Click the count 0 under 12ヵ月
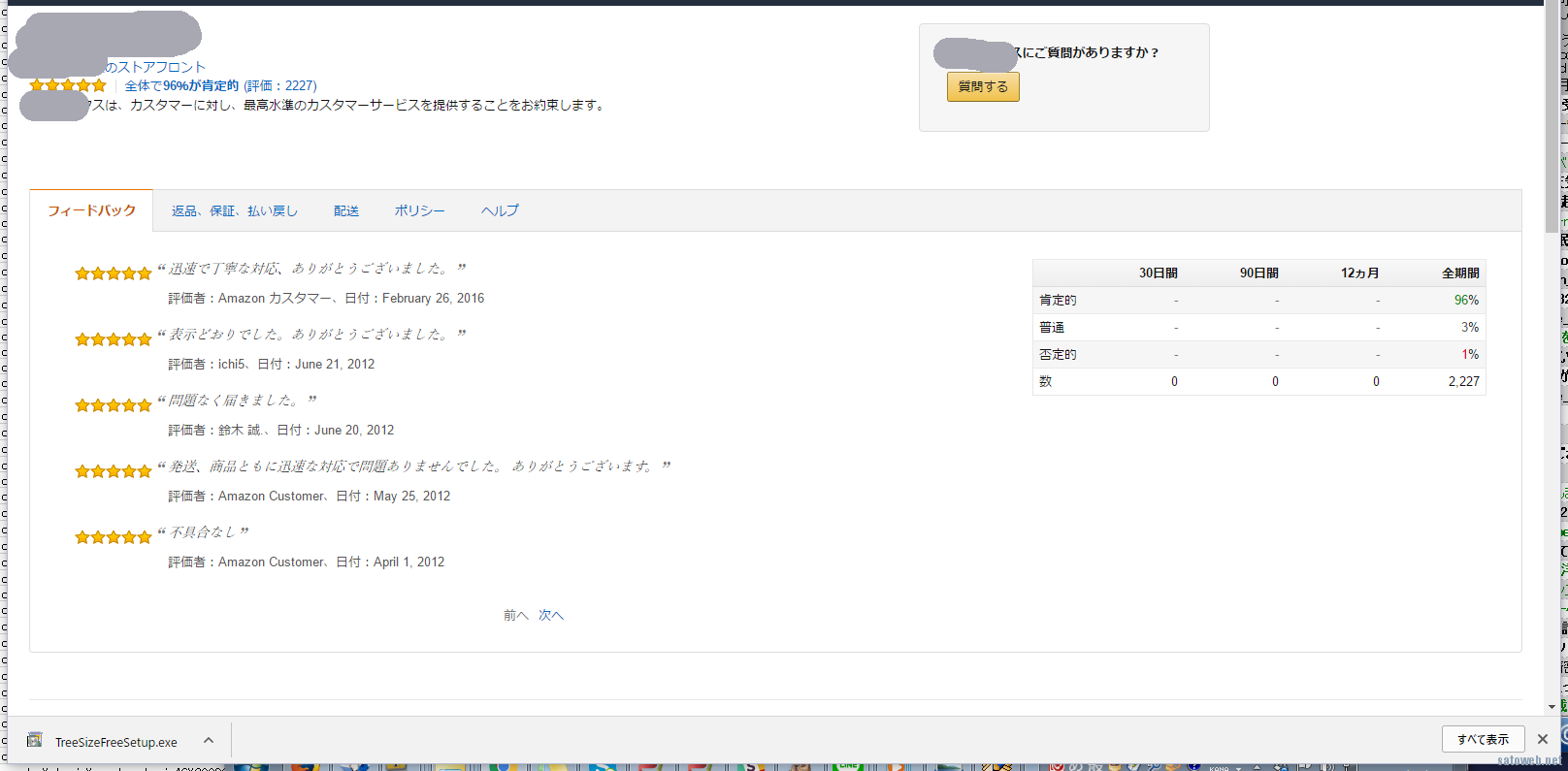Image resolution: width=1568 pixels, height=771 pixels. tap(1376, 381)
